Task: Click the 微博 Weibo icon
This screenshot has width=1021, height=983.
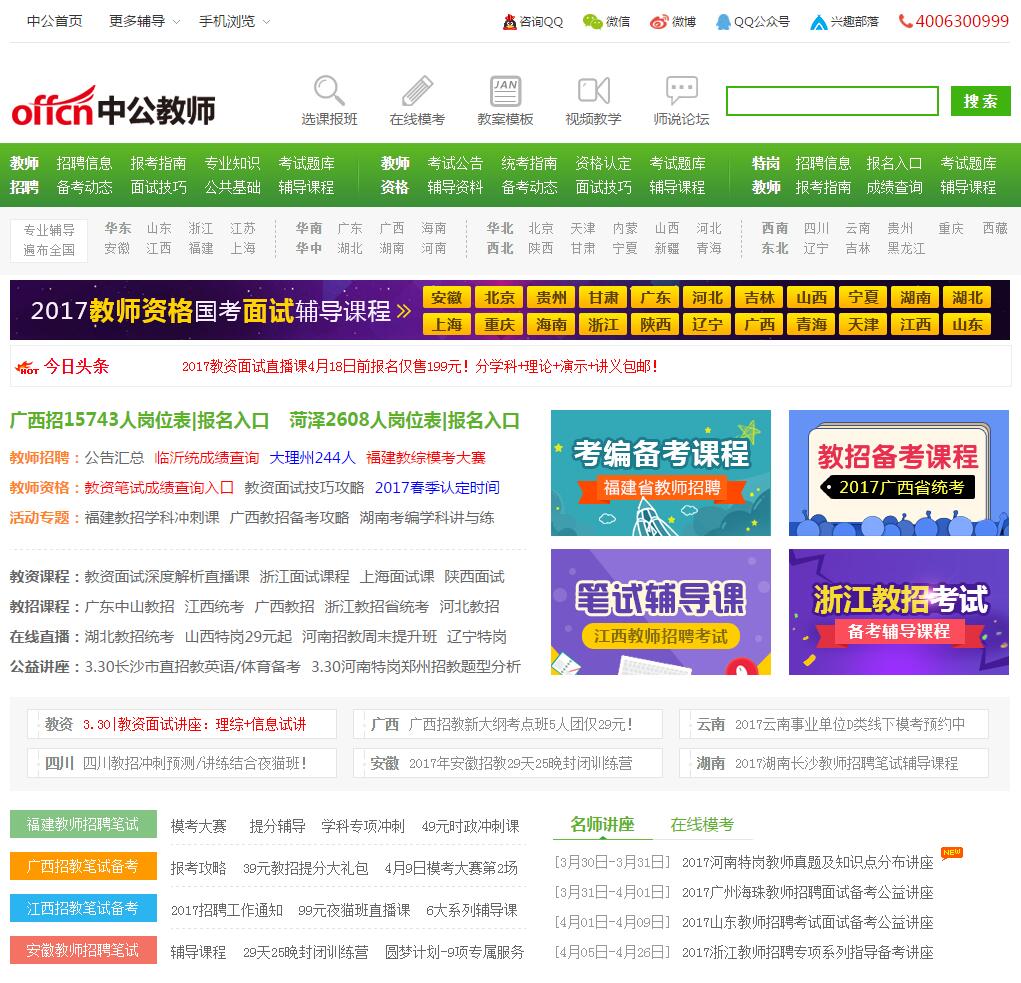Action: [659, 22]
